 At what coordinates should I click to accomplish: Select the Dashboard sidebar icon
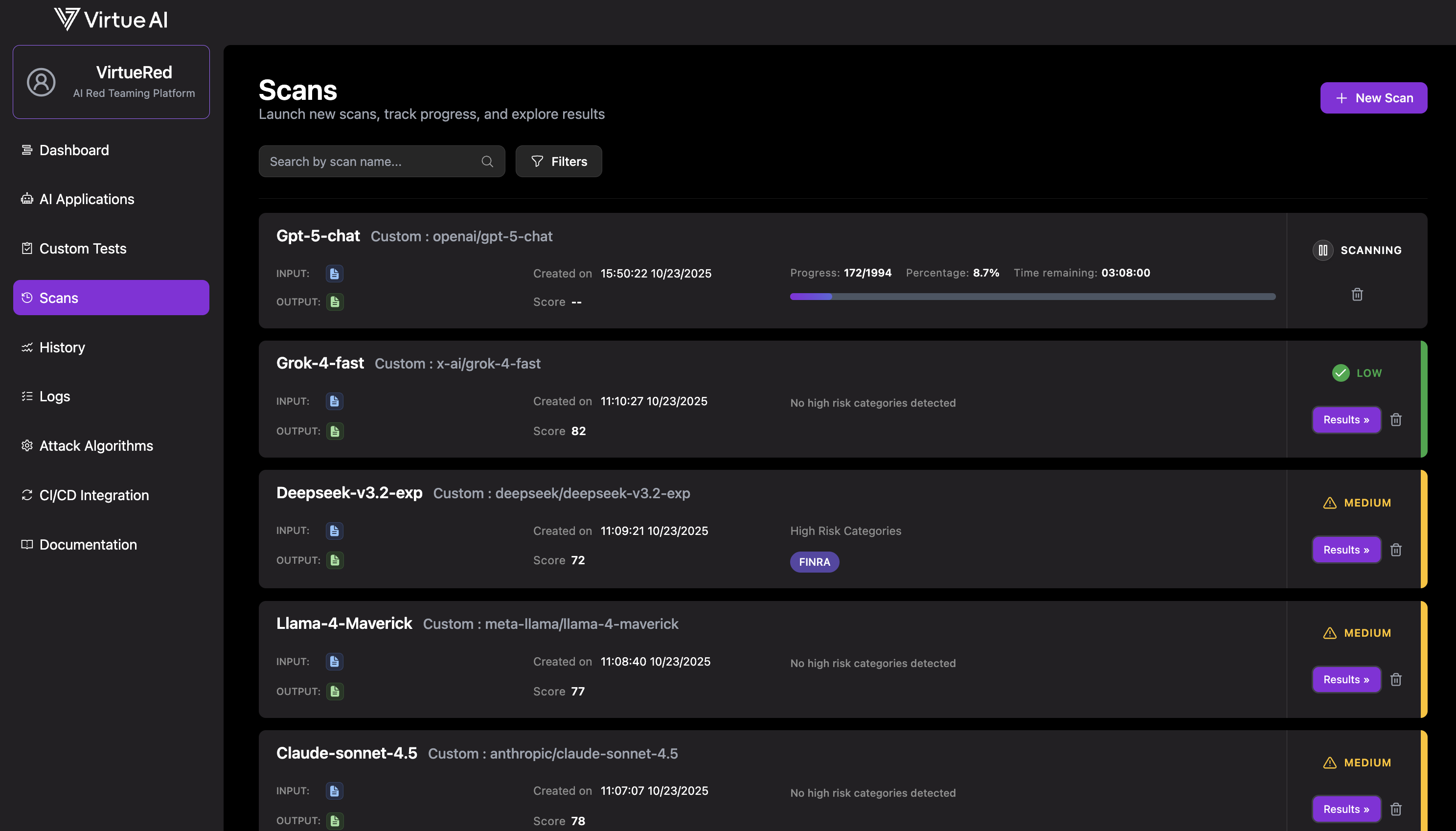pyautogui.click(x=27, y=150)
